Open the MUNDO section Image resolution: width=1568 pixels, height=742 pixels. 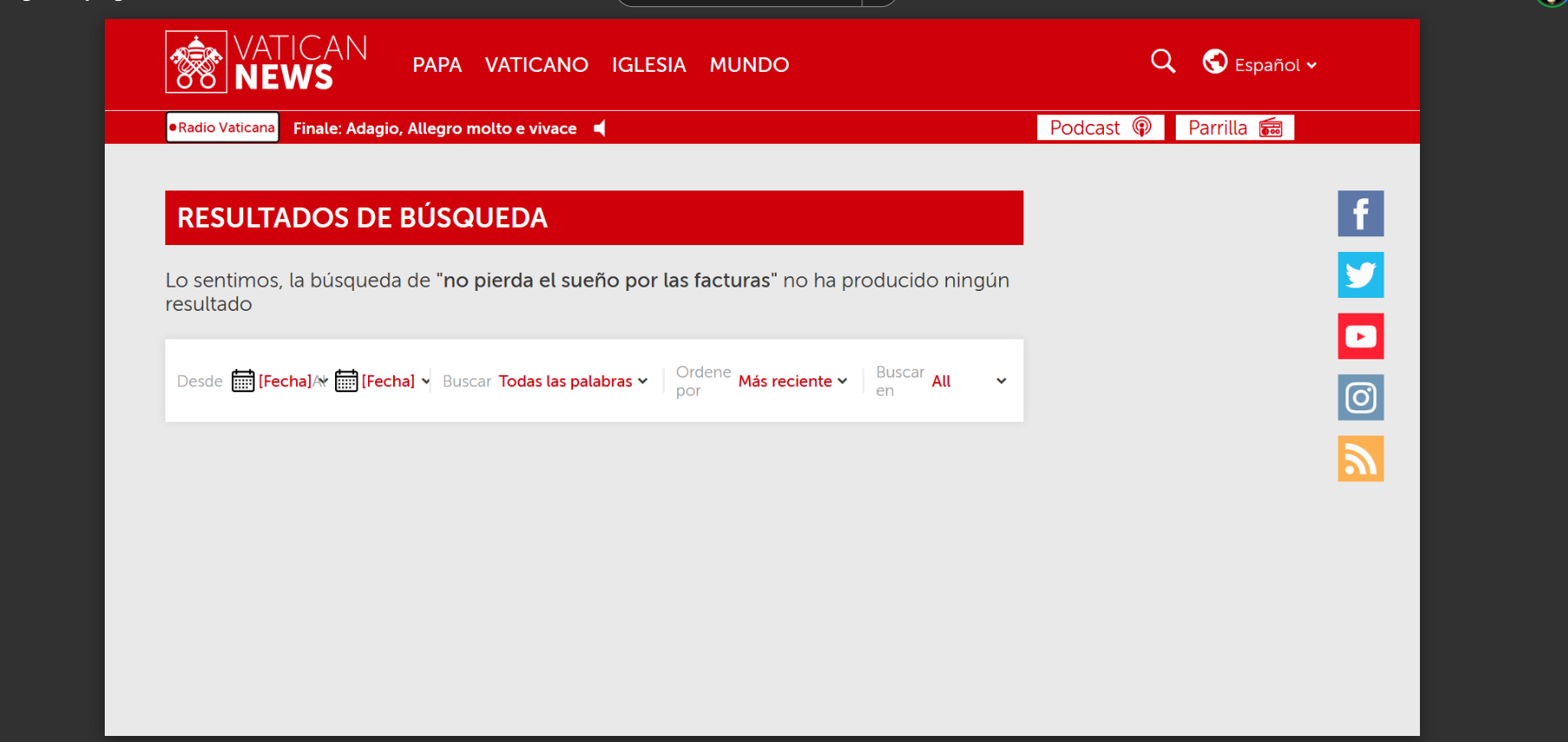pos(749,65)
